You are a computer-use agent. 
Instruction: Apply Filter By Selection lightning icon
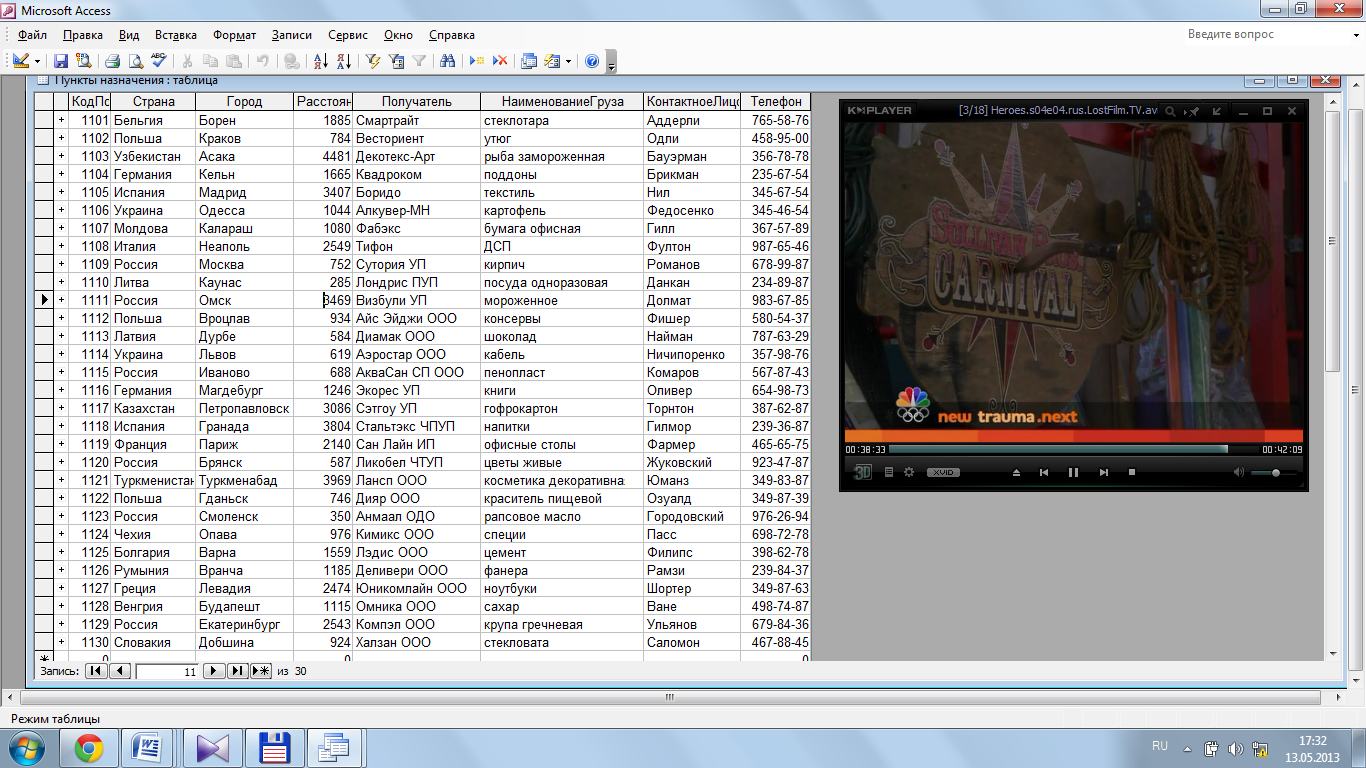pos(374,61)
